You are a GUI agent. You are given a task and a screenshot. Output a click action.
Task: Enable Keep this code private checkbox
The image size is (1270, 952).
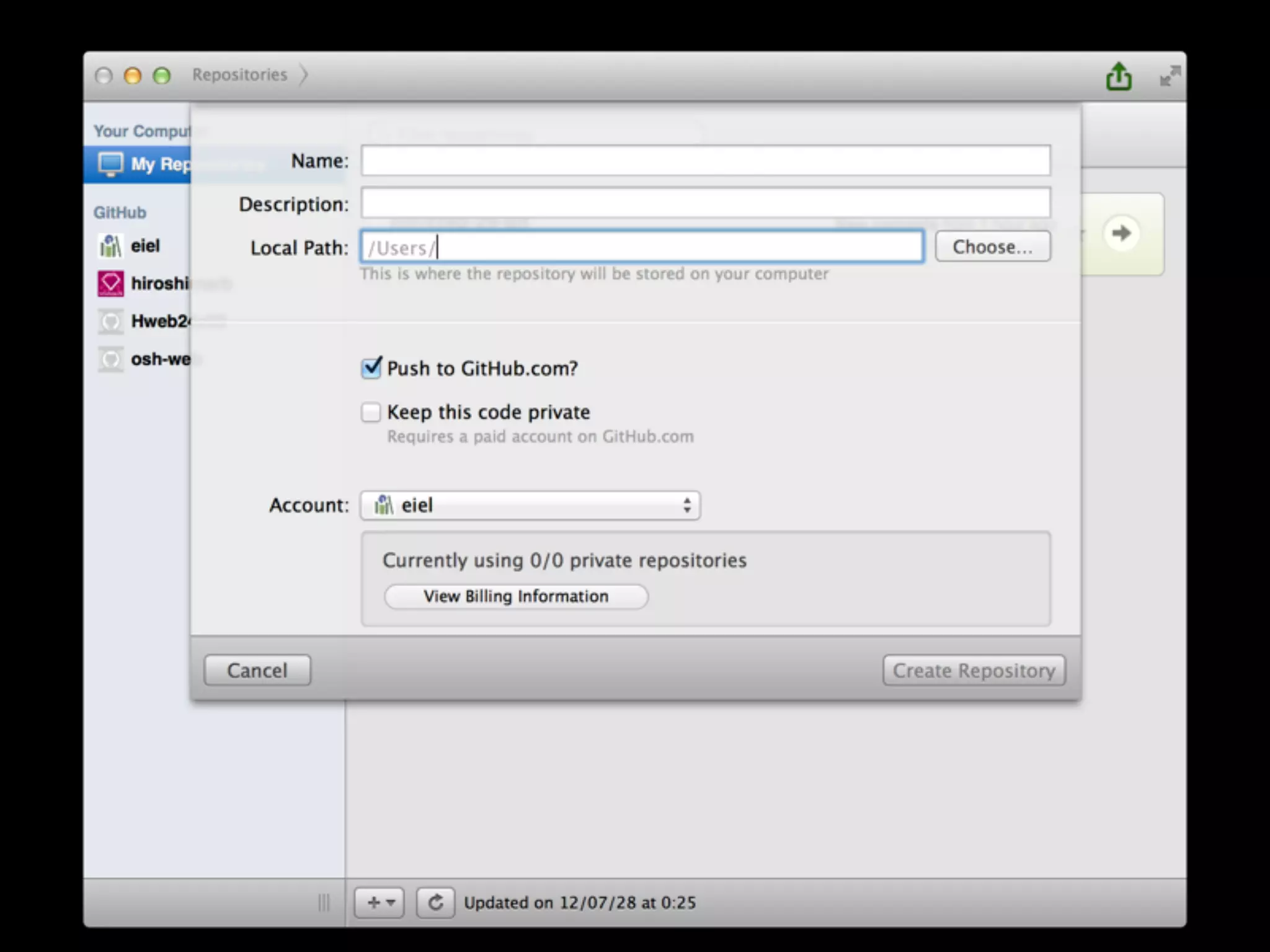click(371, 412)
